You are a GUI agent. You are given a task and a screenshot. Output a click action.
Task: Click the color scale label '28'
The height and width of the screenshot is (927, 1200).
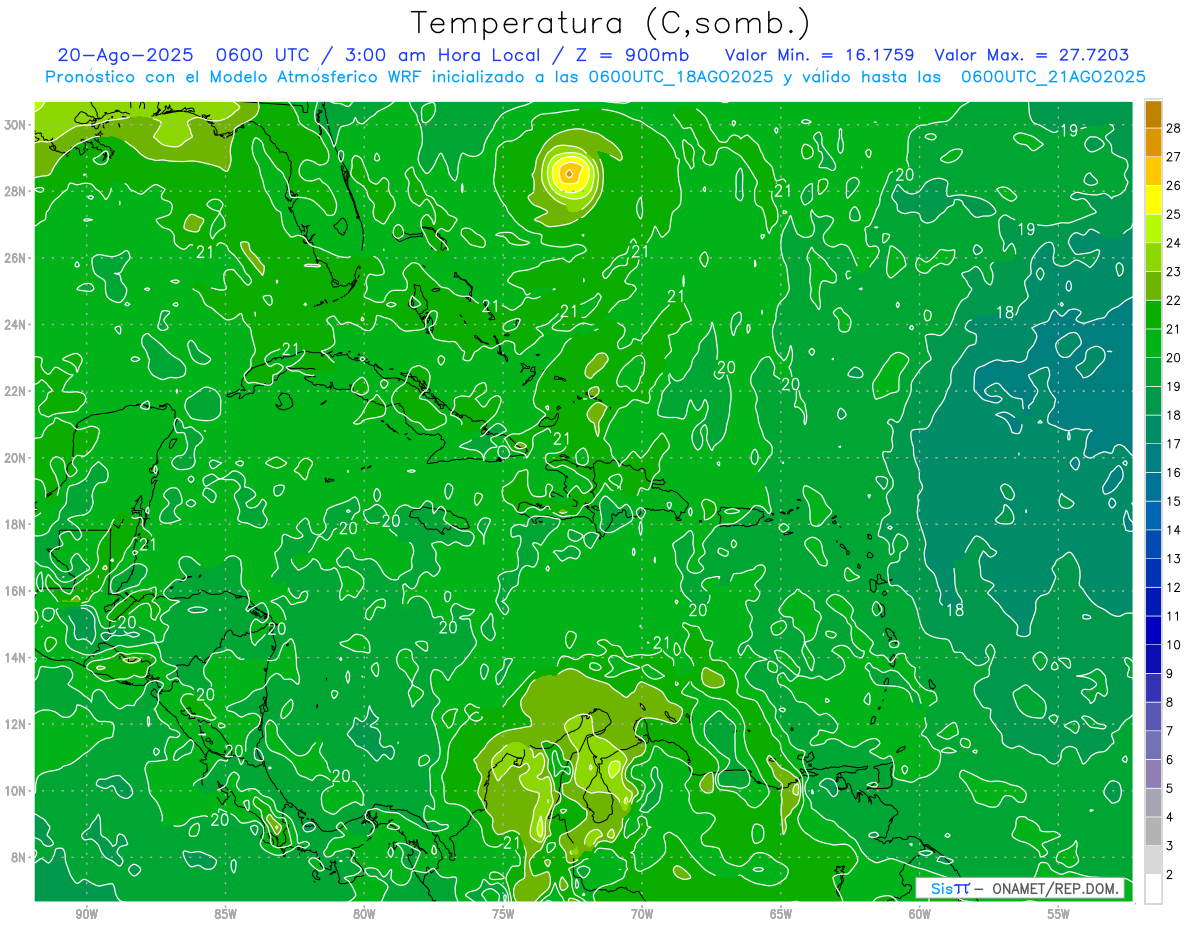1174,127
